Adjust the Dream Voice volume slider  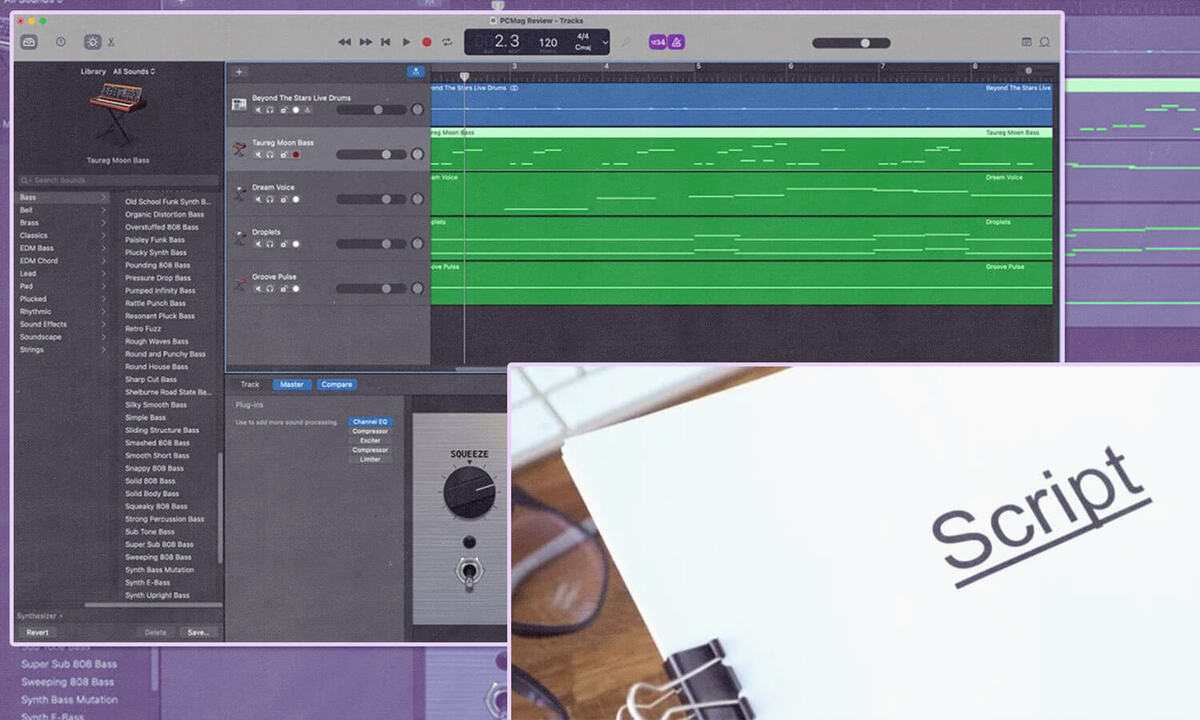coord(371,199)
